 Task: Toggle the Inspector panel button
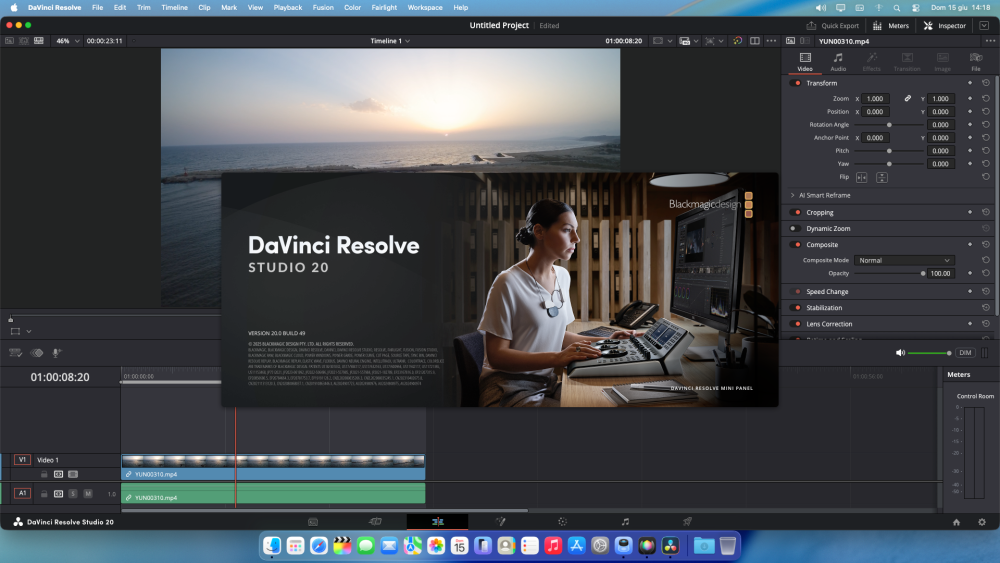(945, 26)
